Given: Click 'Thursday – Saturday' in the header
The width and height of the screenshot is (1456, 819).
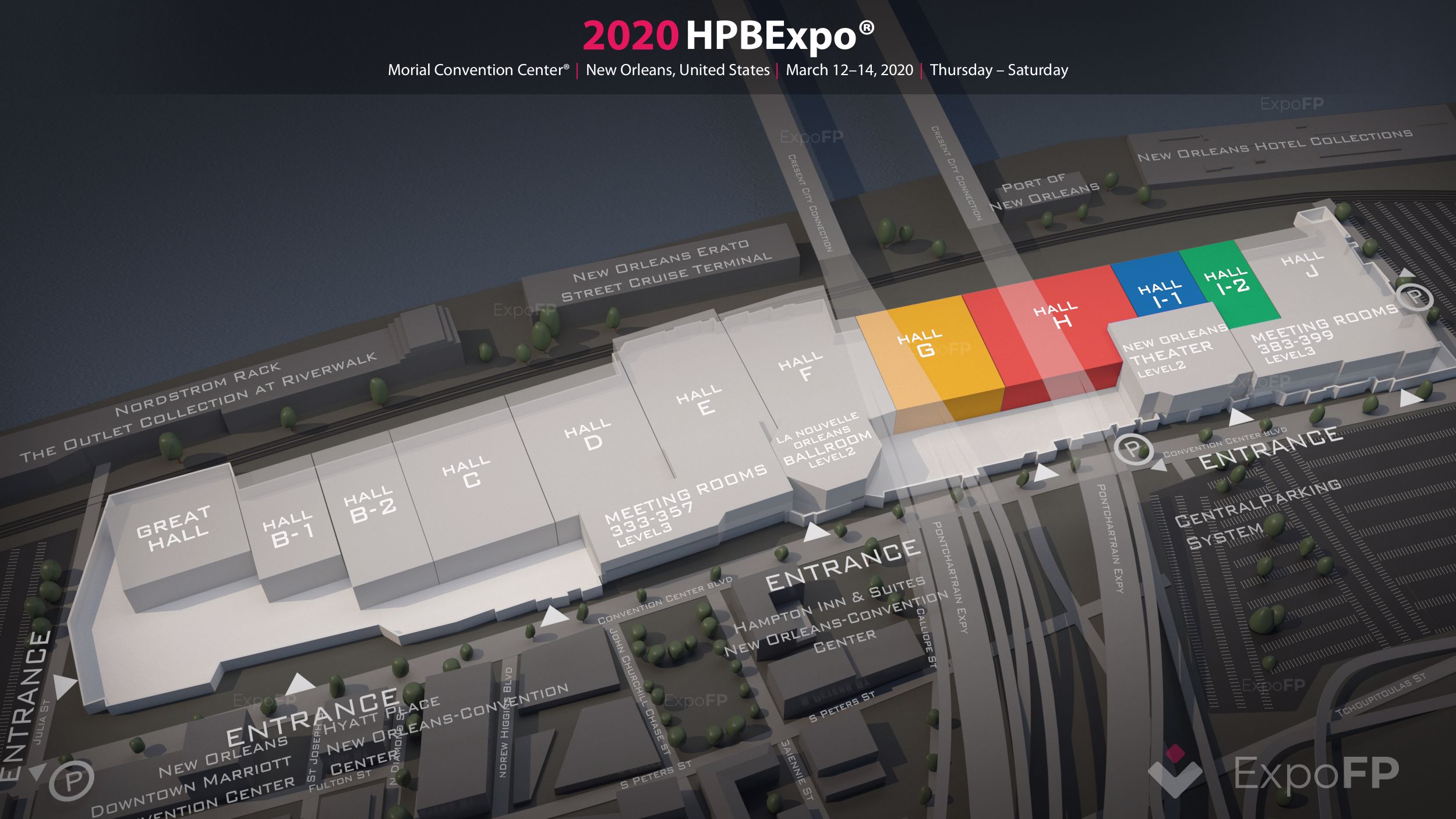Looking at the screenshot, I should [999, 70].
